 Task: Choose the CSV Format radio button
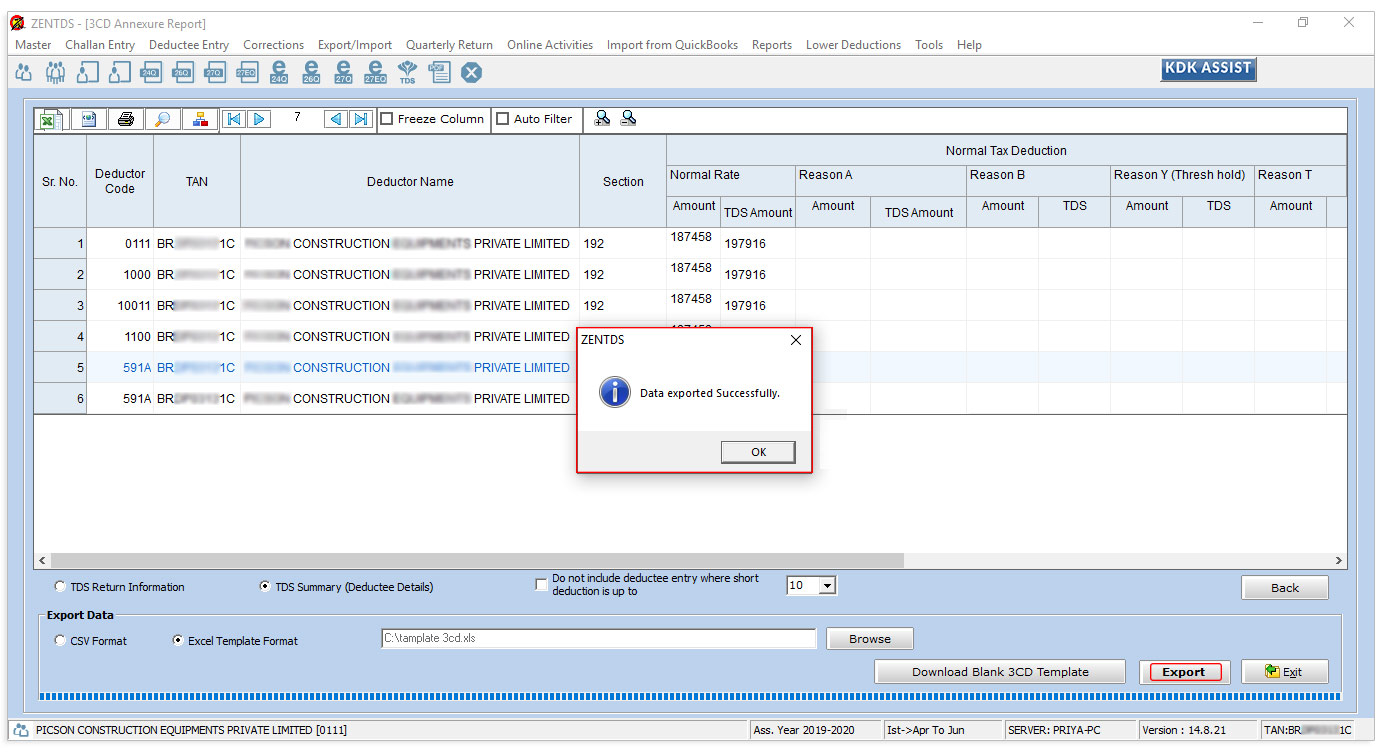[61, 641]
